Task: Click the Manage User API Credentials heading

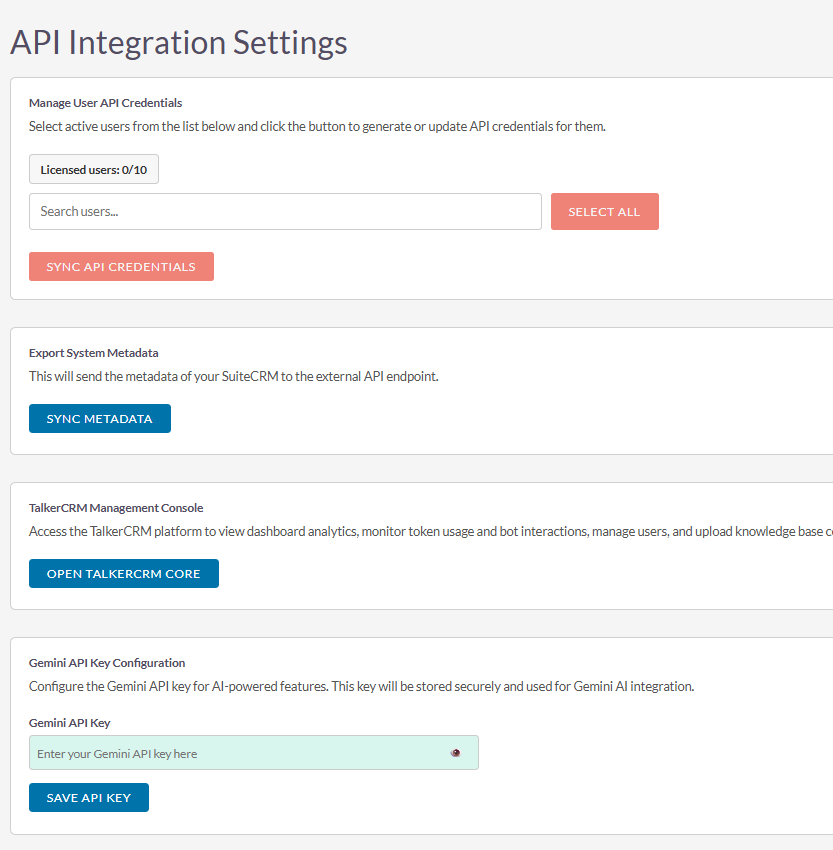Action: [105, 103]
